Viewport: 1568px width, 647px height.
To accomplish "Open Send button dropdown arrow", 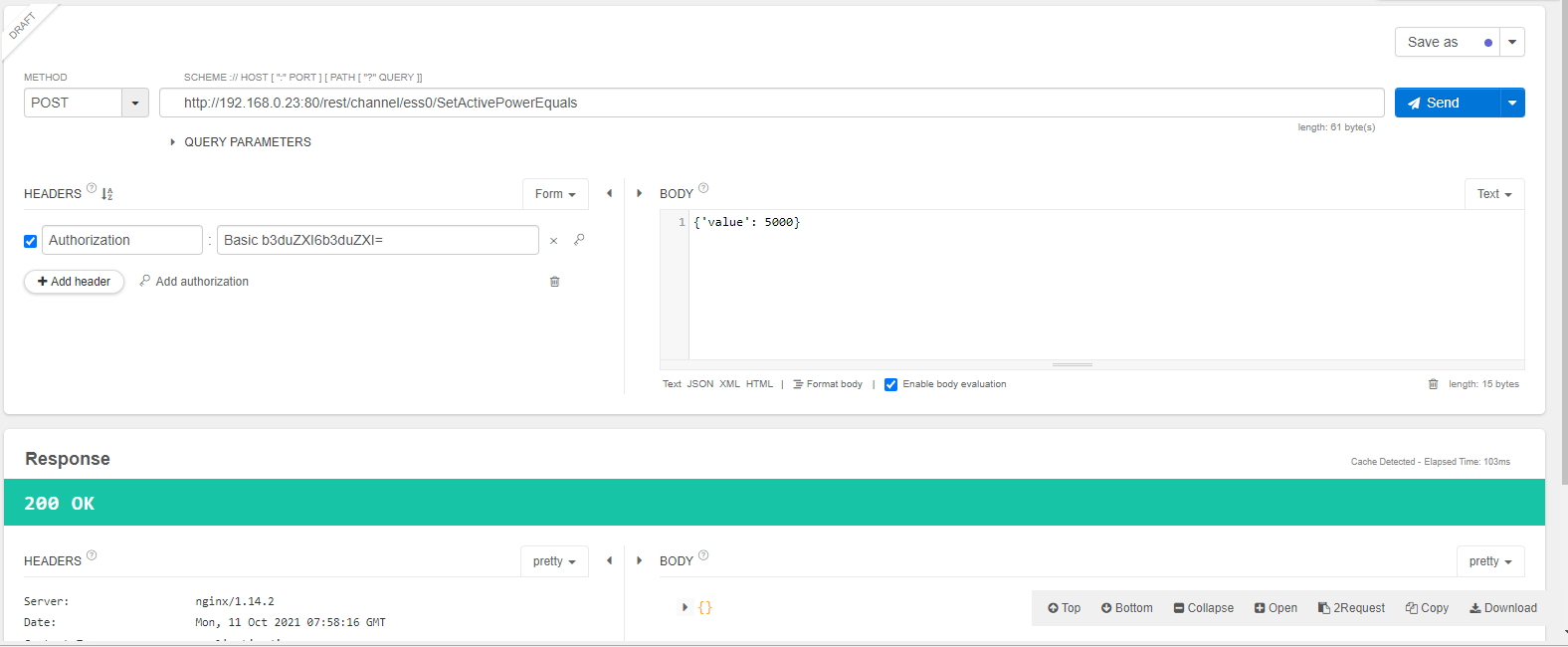I will [1512, 103].
